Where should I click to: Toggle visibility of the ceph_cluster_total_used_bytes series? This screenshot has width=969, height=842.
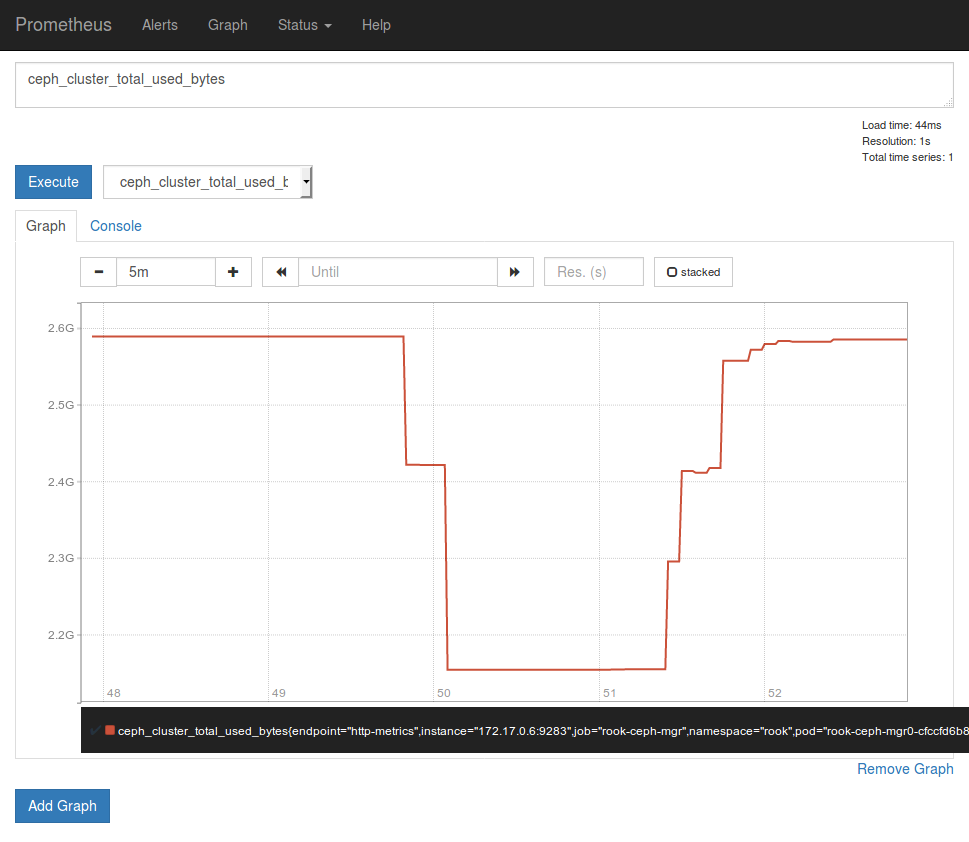(93, 731)
